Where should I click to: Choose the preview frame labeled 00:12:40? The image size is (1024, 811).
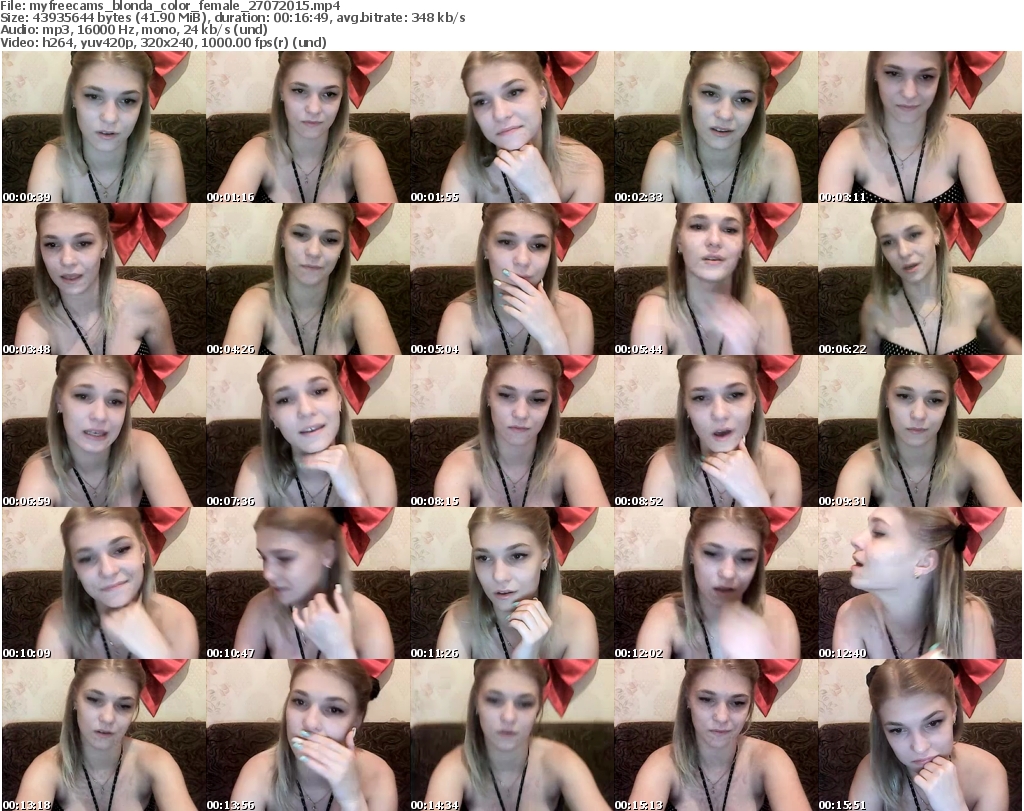pyautogui.click(x=920, y=583)
